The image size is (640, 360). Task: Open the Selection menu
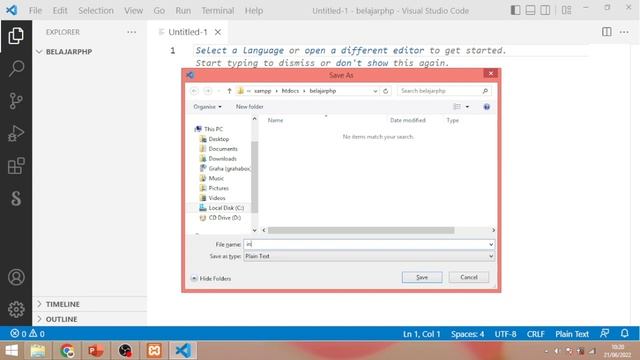[x=96, y=11]
